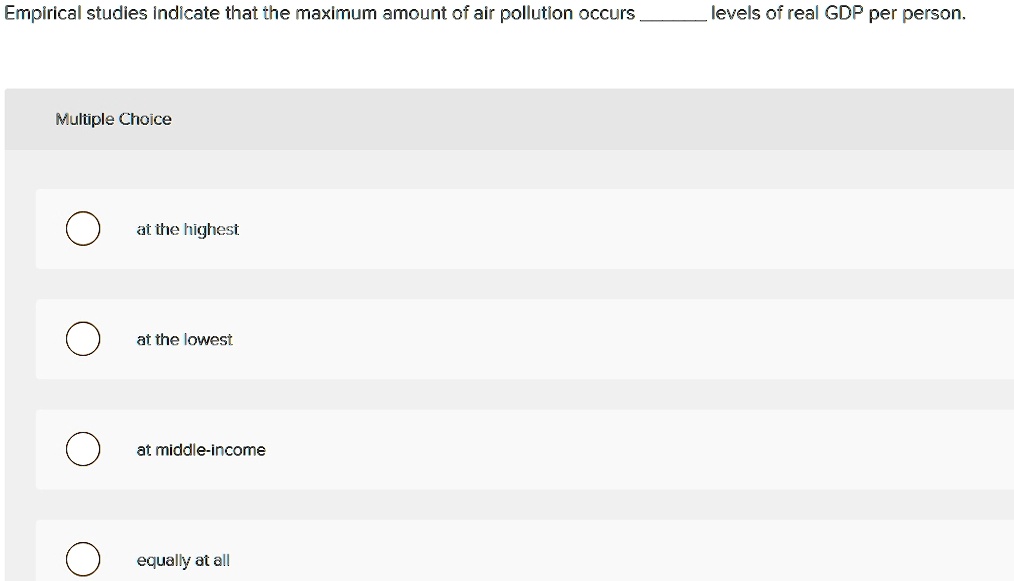1014x581 pixels.
Task: Click 'levels of real GDP per person' text
Action: click(837, 14)
